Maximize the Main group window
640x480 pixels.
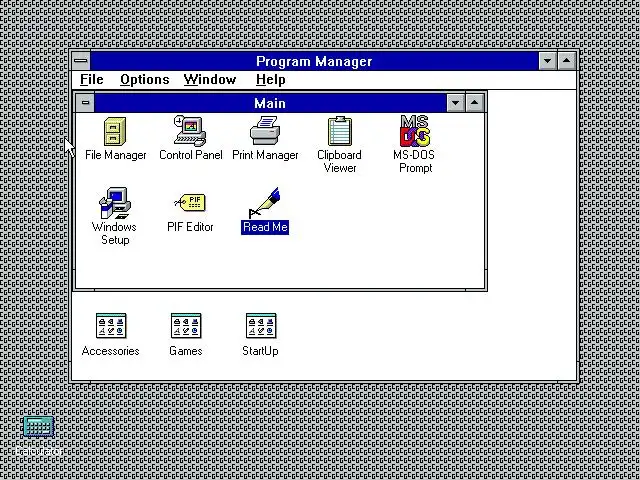[474, 103]
